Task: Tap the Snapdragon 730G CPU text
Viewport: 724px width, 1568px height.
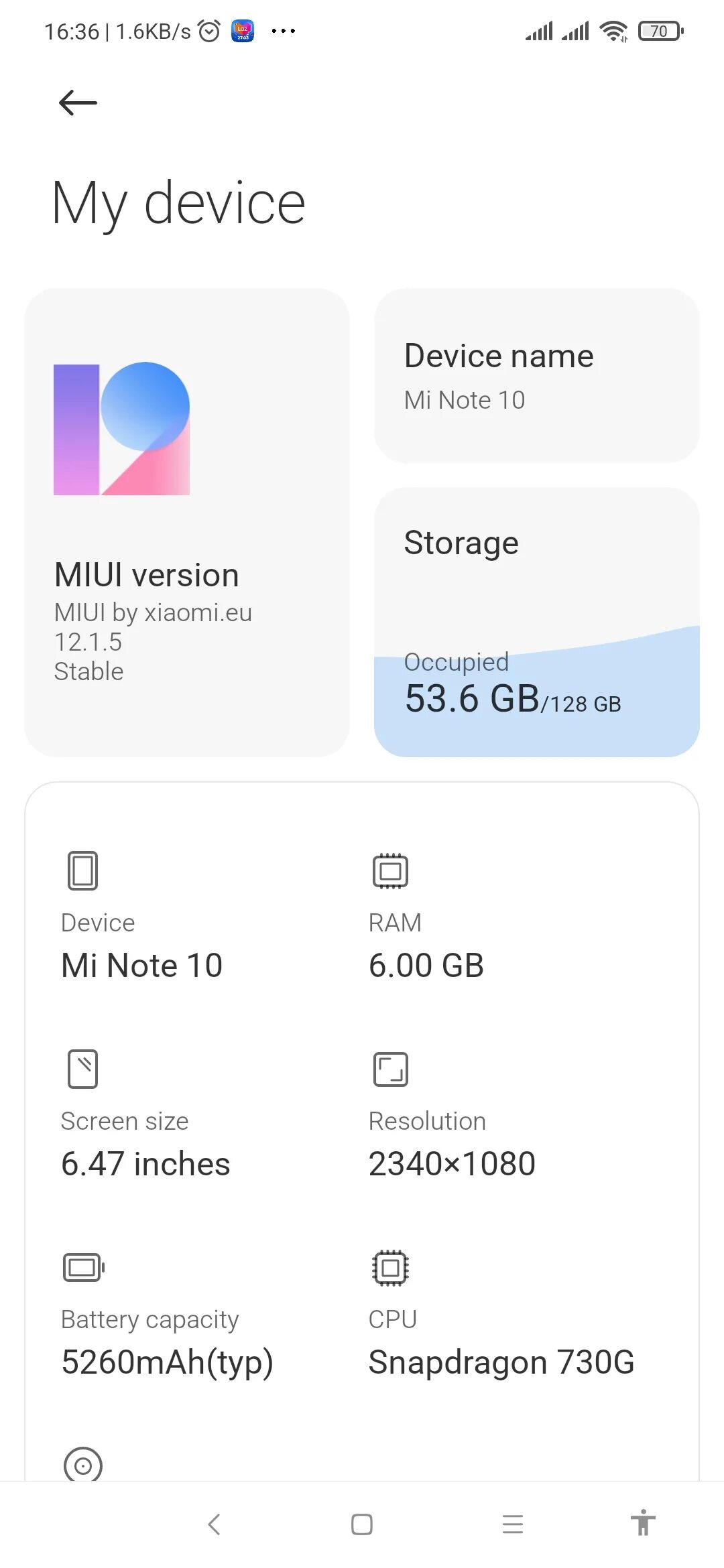Action: click(501, 1362)
